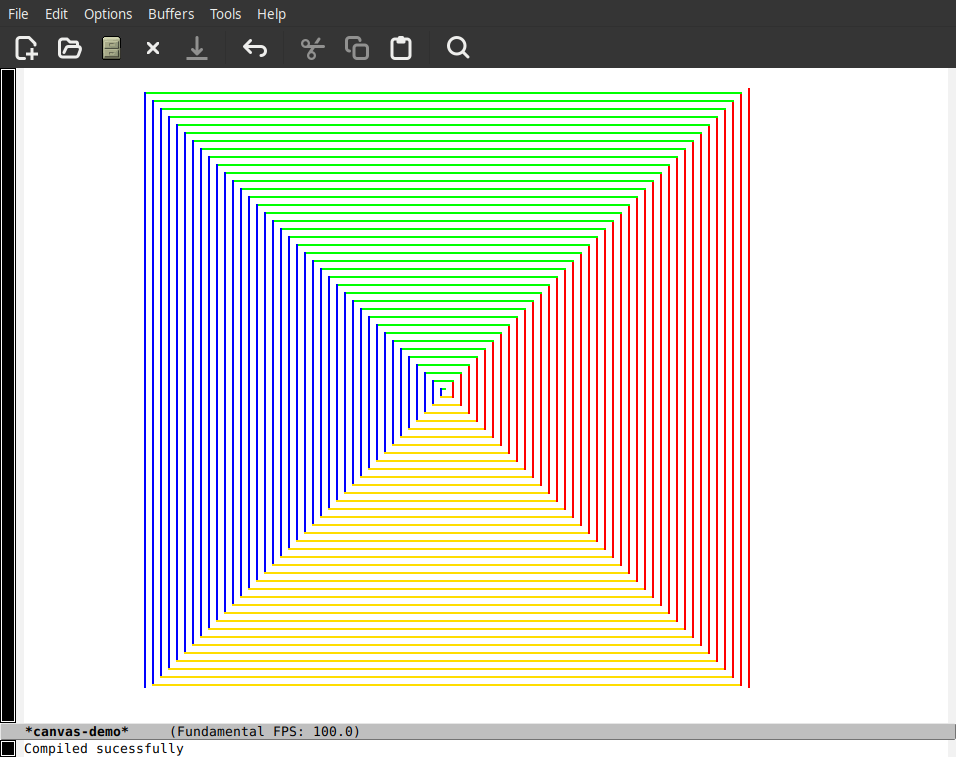Click the Search magnifier icon
Screen dimensions: 956x757
coord(458,48)
